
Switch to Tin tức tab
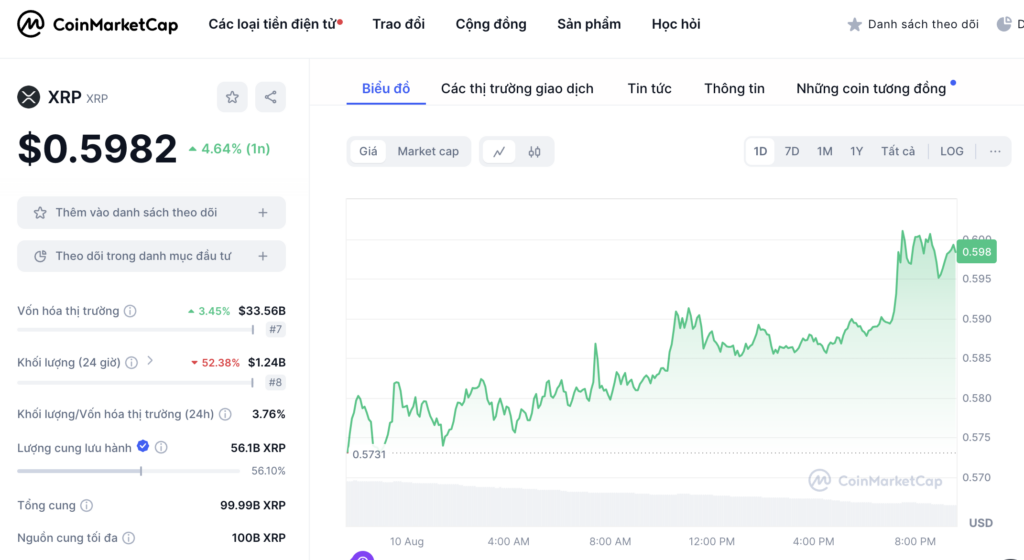pos(649,89)
